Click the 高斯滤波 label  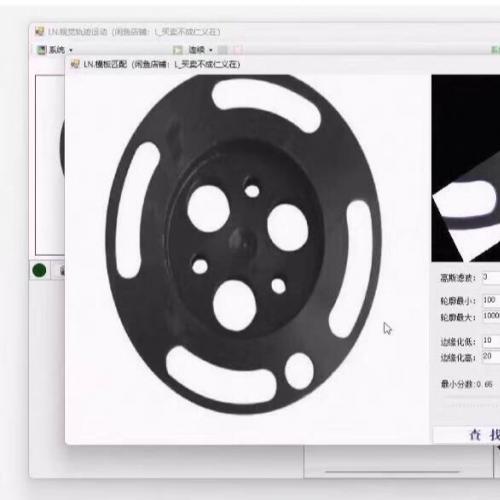(x=458, y=278)
